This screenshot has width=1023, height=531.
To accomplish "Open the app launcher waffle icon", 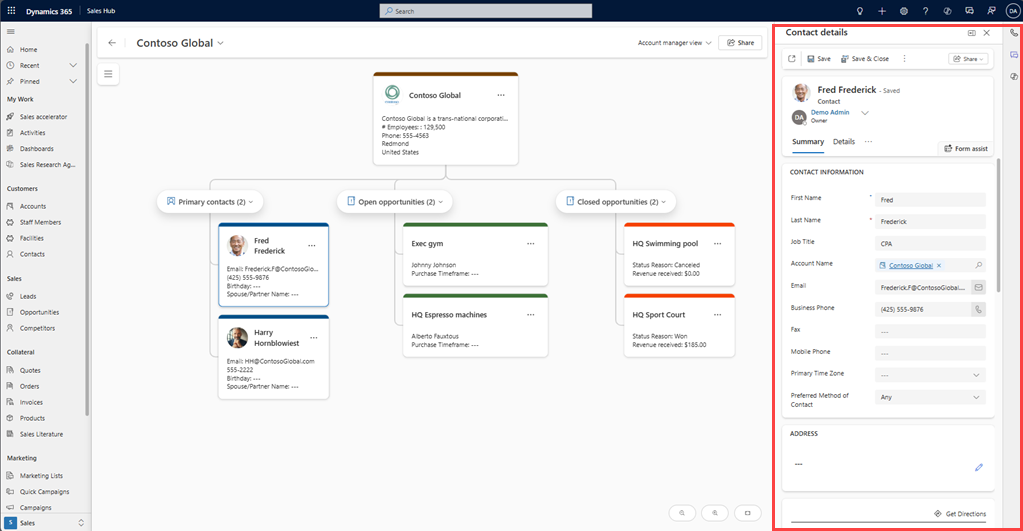I will pyautogui.click(x=11, y=11).
